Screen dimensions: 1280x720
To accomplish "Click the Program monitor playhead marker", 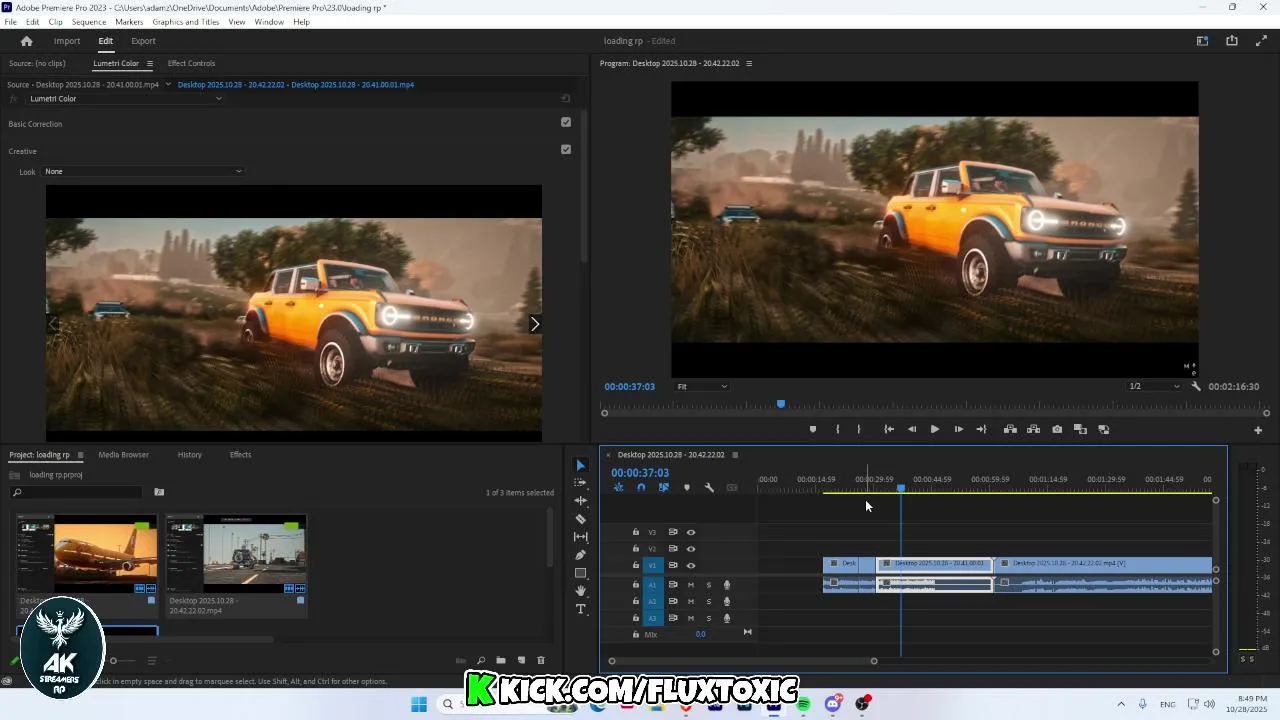I will (x=781, y=404).
